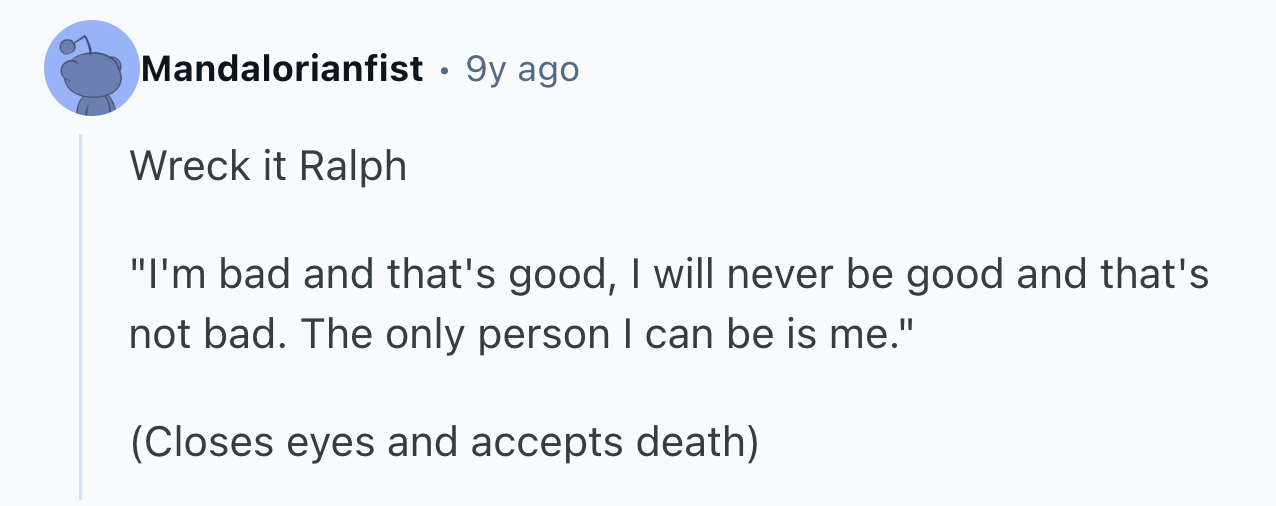Click the "(Closes eyes and accepts death)" line
This screenshot has width=1276, height=506.
[x=444, y=441]
